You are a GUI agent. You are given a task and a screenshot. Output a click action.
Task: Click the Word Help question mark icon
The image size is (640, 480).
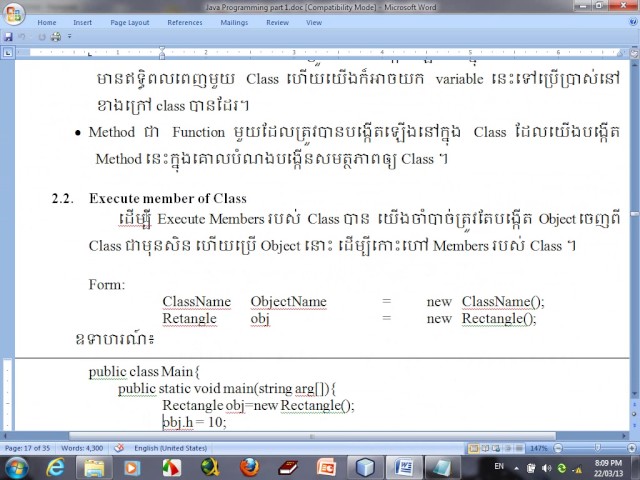633,23
